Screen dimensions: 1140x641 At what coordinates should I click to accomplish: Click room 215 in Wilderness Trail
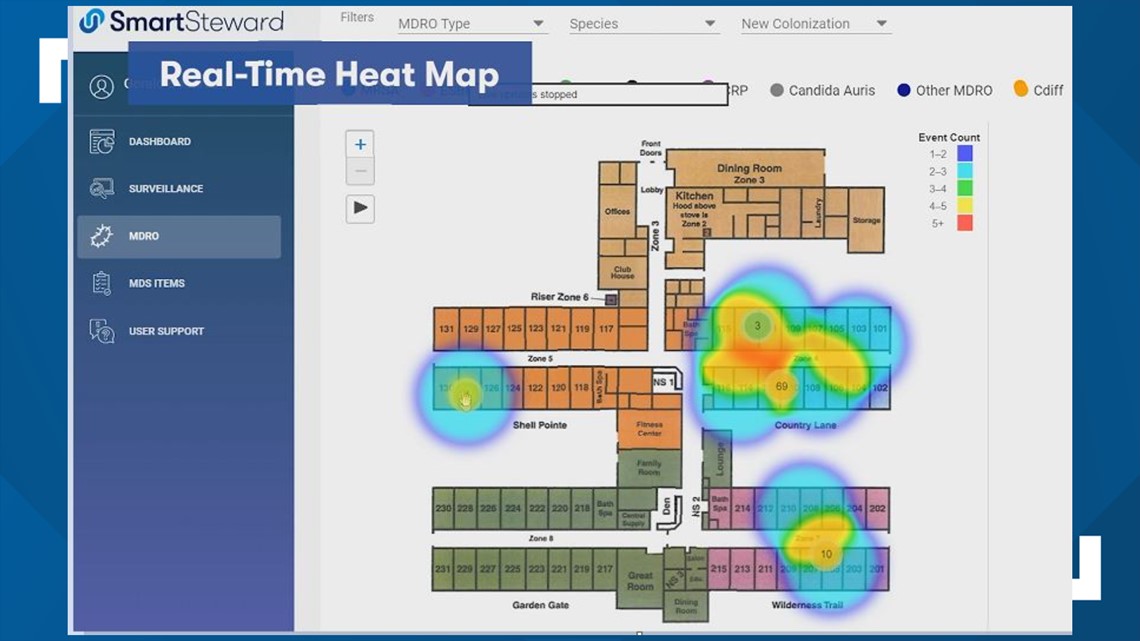(x=719, y=568)
